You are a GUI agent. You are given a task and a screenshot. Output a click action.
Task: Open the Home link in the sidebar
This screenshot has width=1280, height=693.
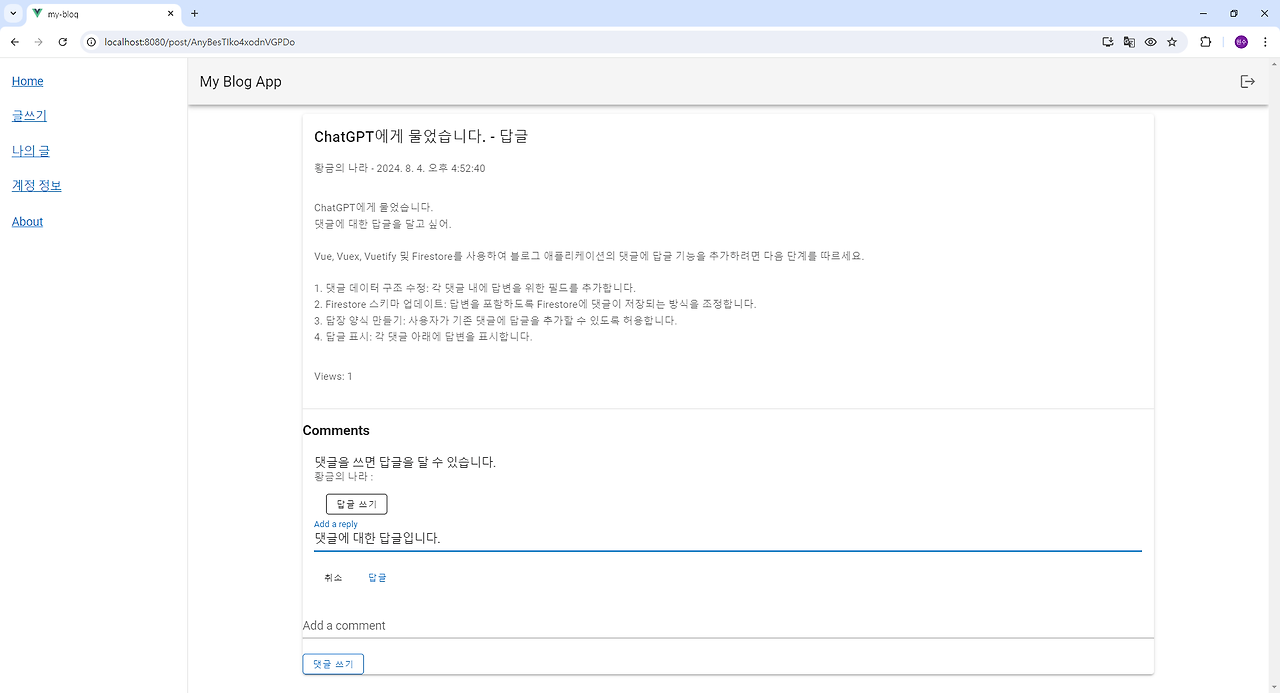28,81
